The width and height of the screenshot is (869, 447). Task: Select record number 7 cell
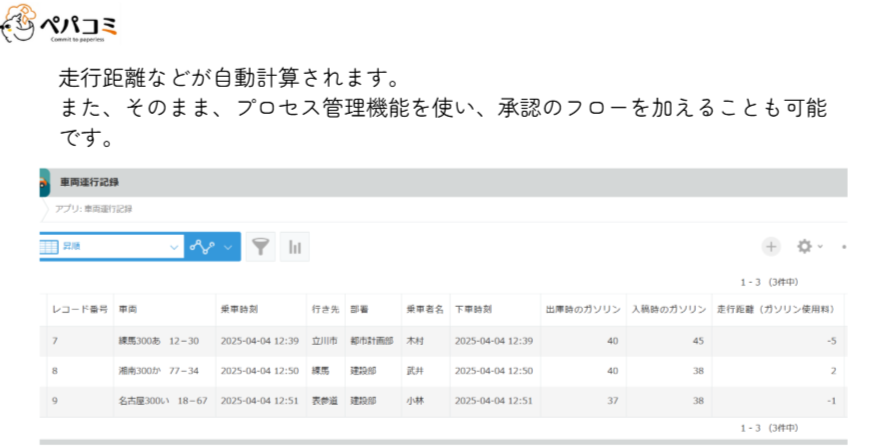click(x=55, y=341)
